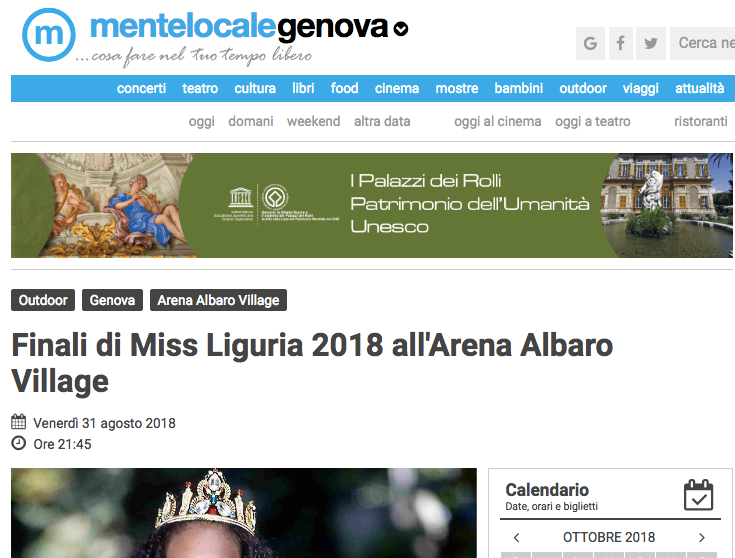Follow the weekend events link
The height and width of the screenshot is (558, 735).
(314, 121)
